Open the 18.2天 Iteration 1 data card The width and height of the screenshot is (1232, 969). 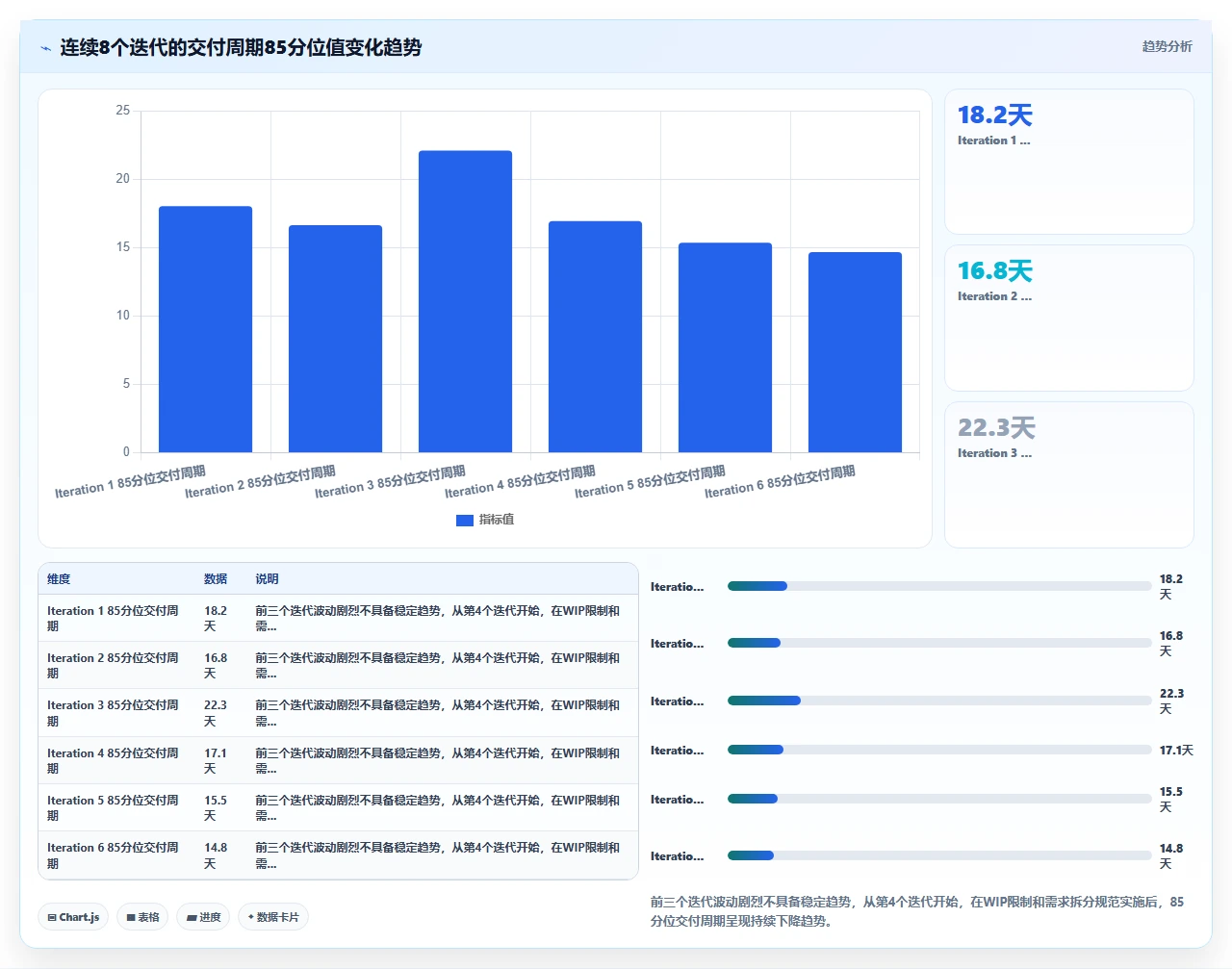1069,162
